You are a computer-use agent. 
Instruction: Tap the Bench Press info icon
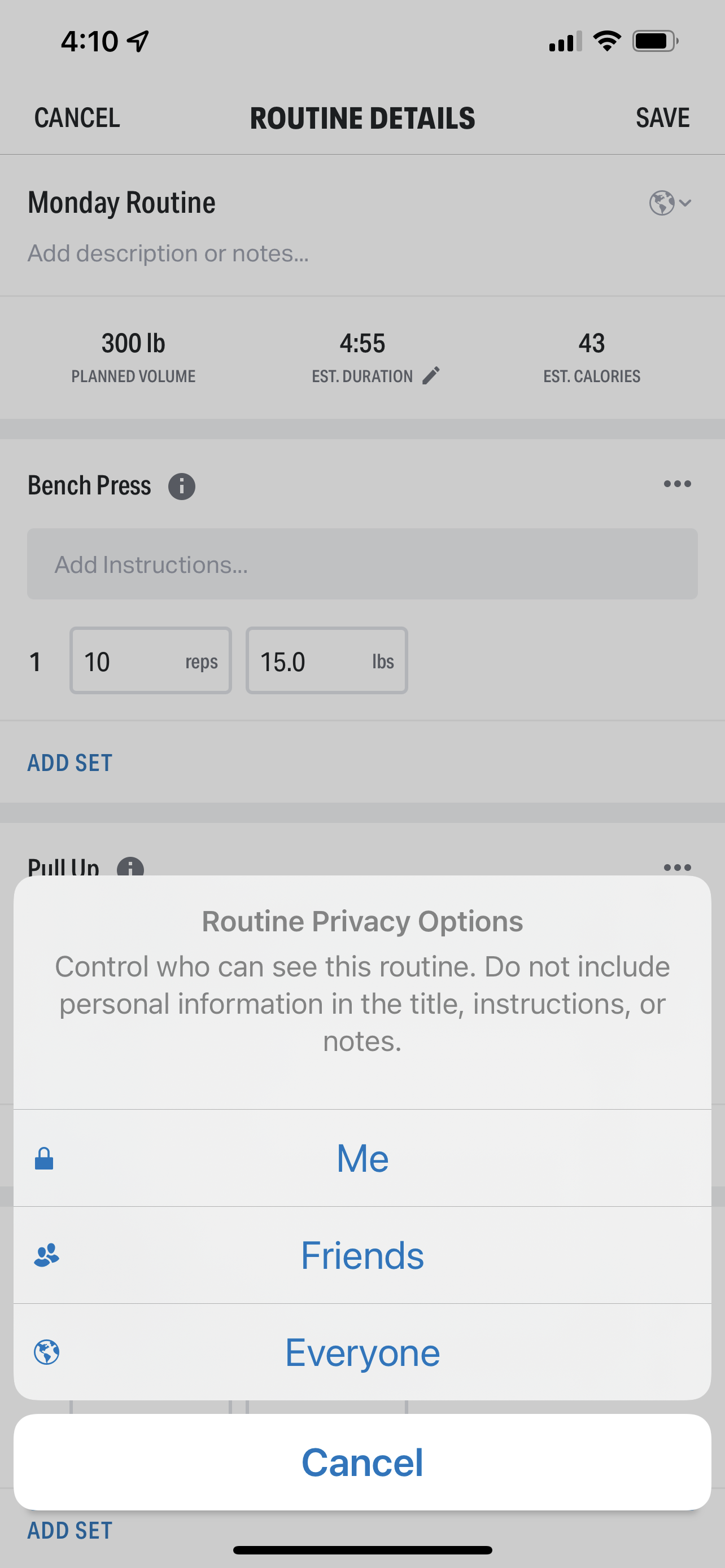click(181, 487)
